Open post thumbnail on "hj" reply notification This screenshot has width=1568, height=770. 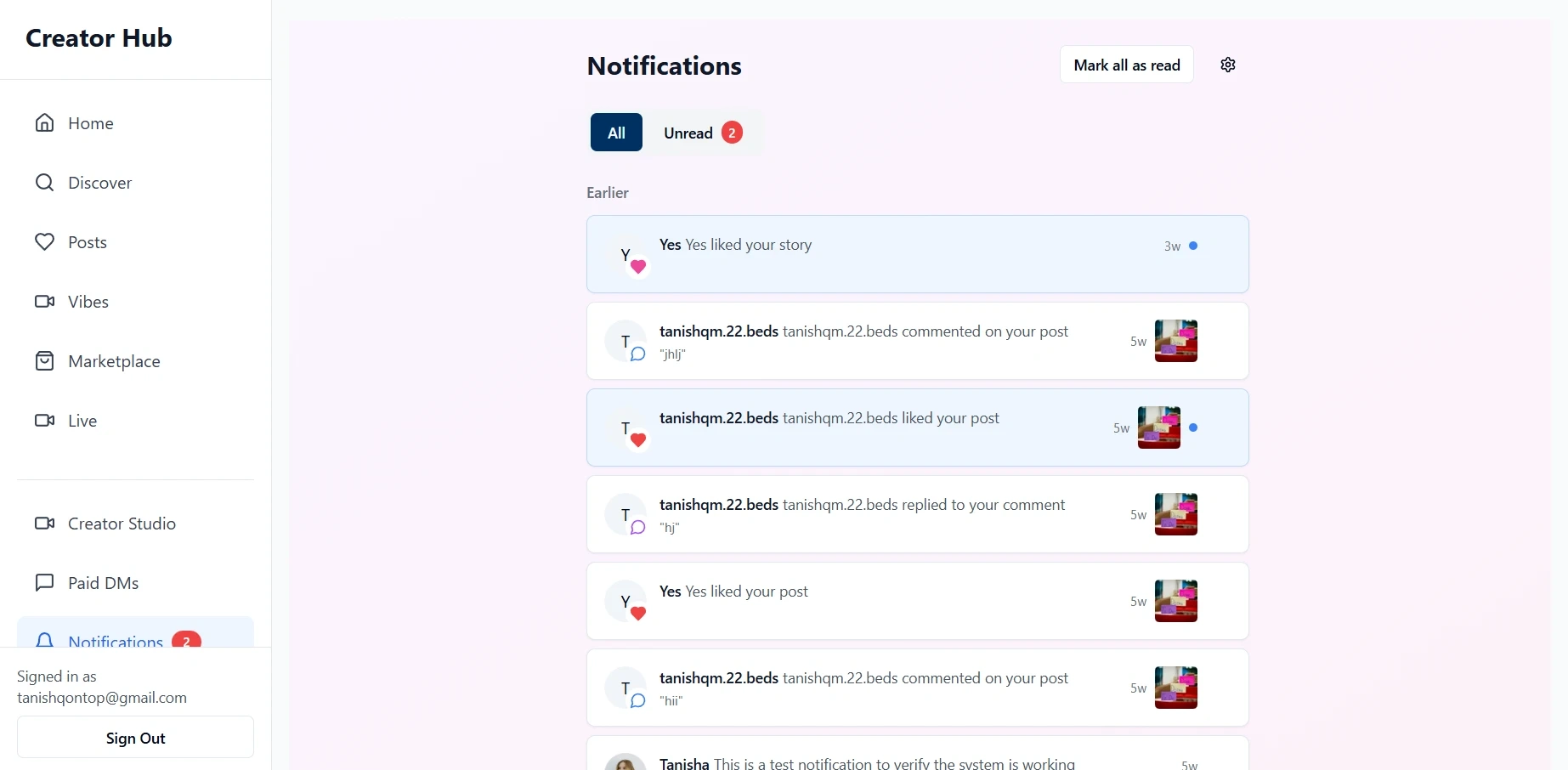(x=1176, y=514)
